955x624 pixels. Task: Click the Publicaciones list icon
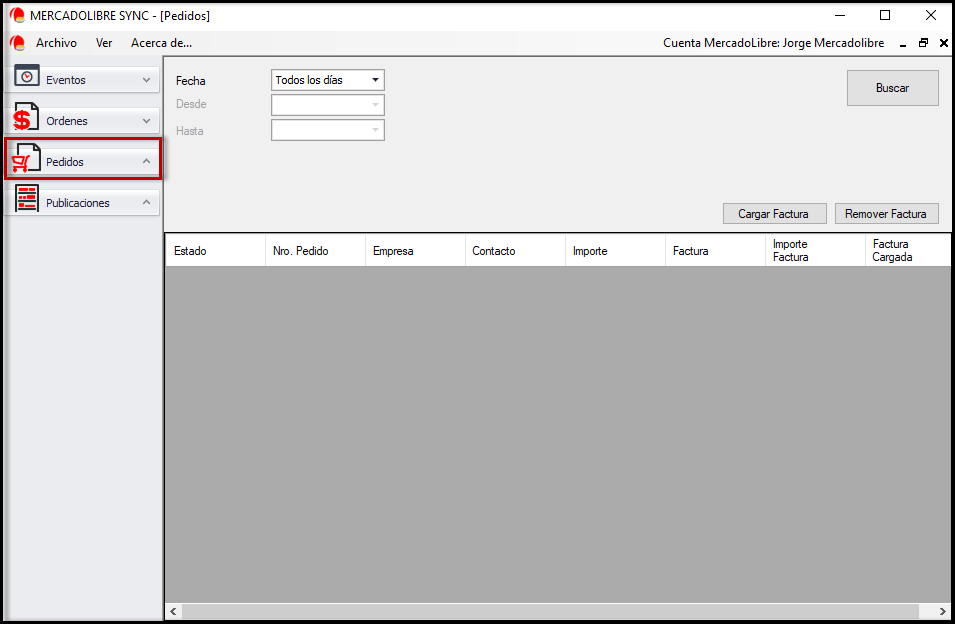click(27, 198)
